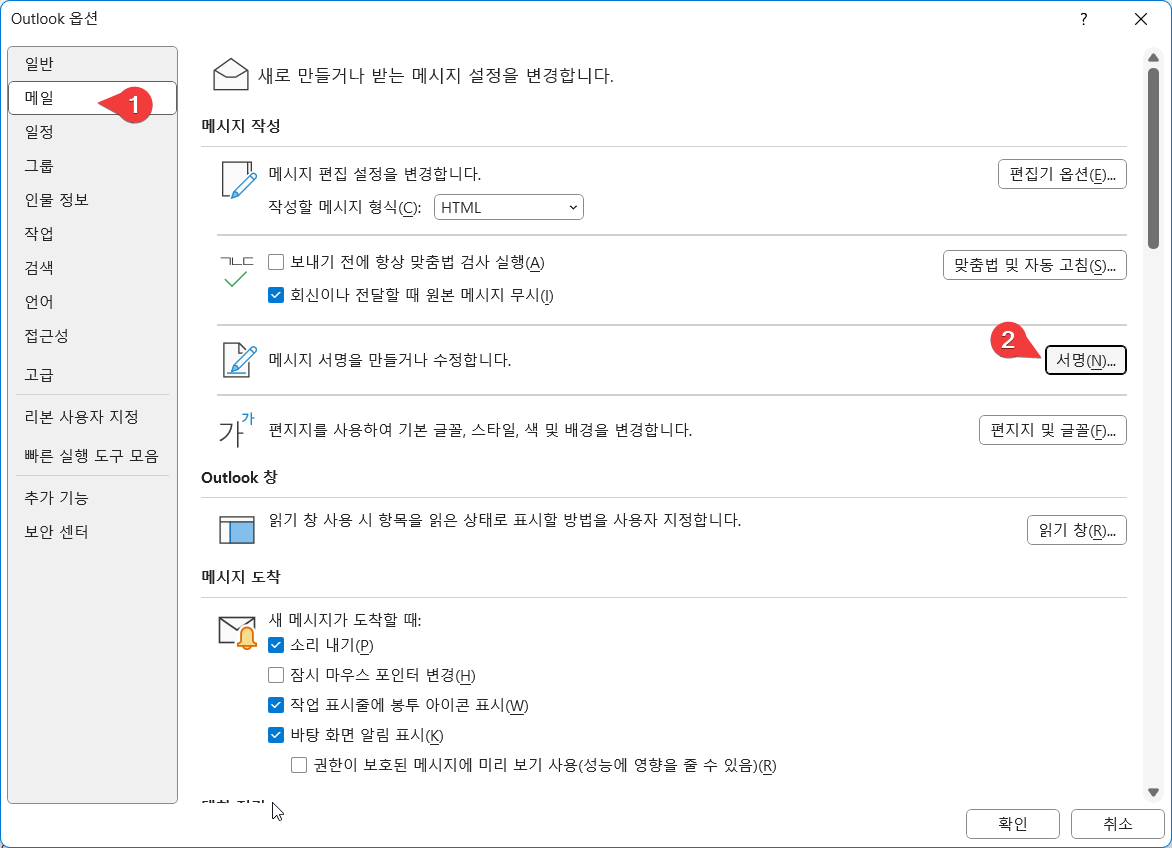The image size is (1172, 848).
Task: Open the 검색 category
Action: tap(93, 268)
